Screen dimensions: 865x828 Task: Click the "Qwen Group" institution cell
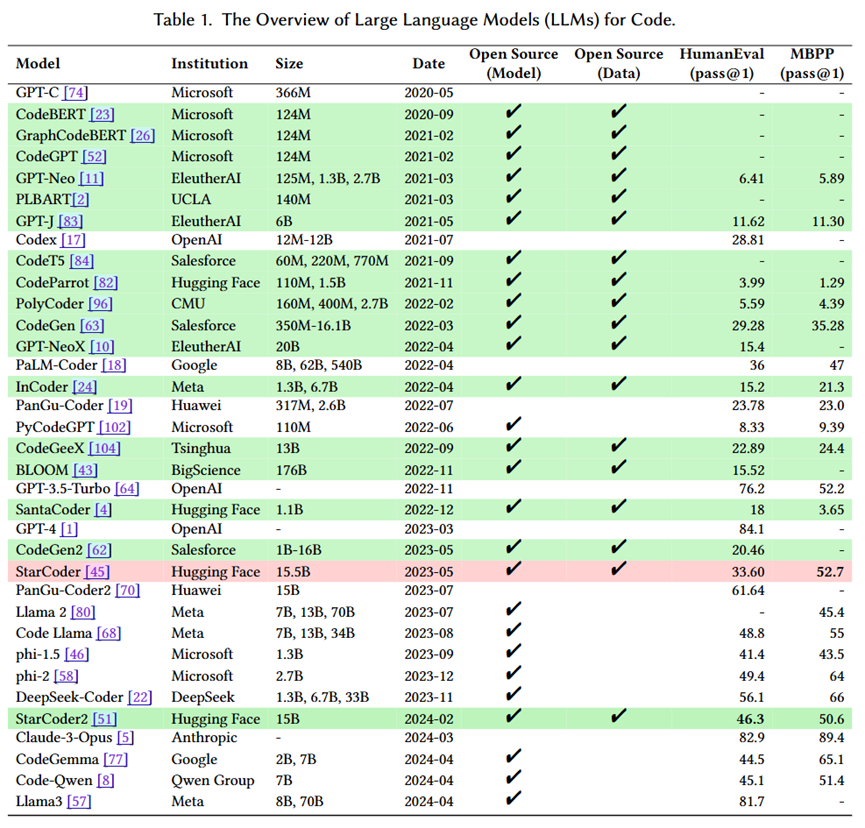tap(213, 781)
